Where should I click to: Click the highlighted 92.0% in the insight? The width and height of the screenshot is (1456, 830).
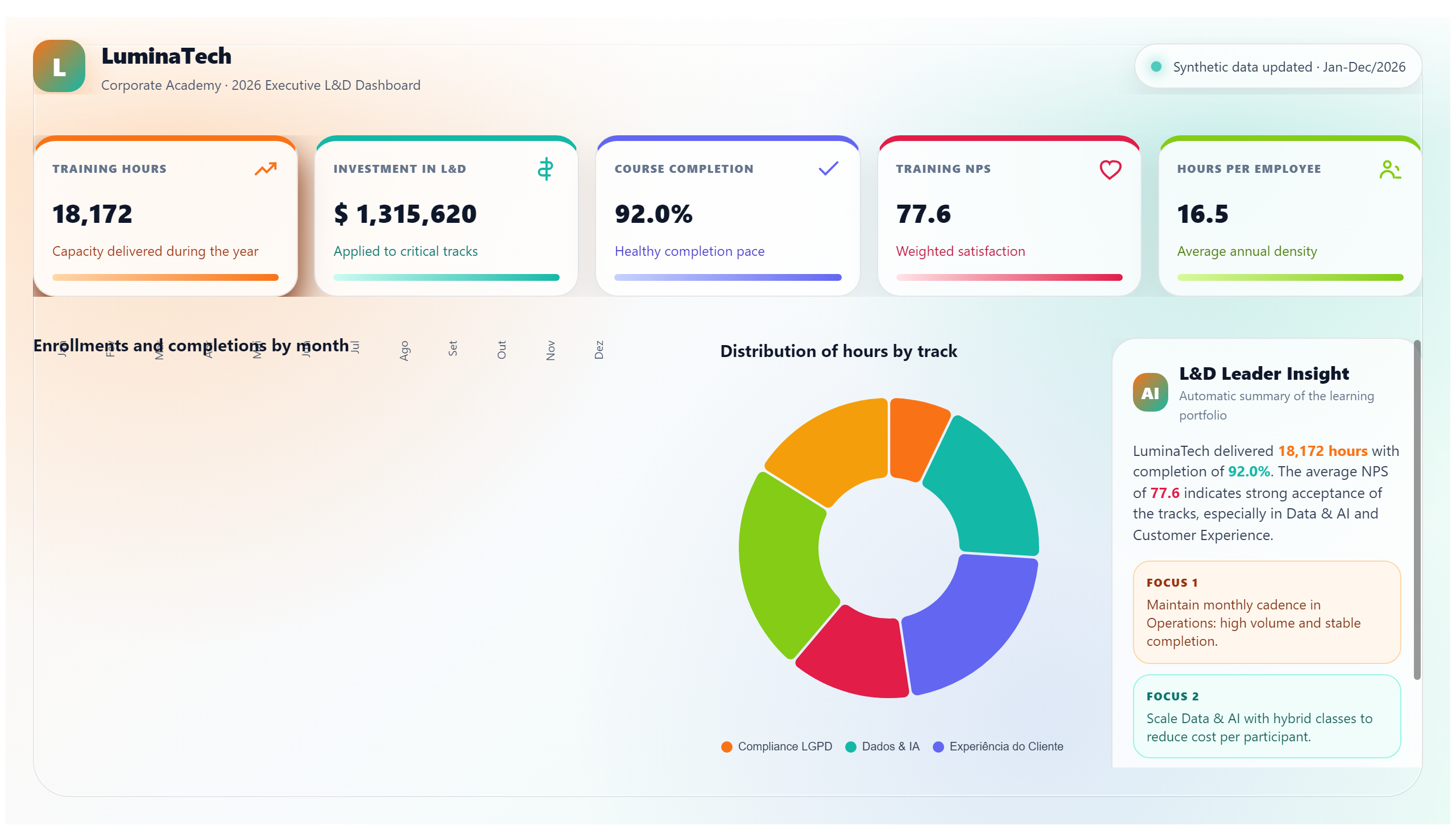pos(1248,471)
